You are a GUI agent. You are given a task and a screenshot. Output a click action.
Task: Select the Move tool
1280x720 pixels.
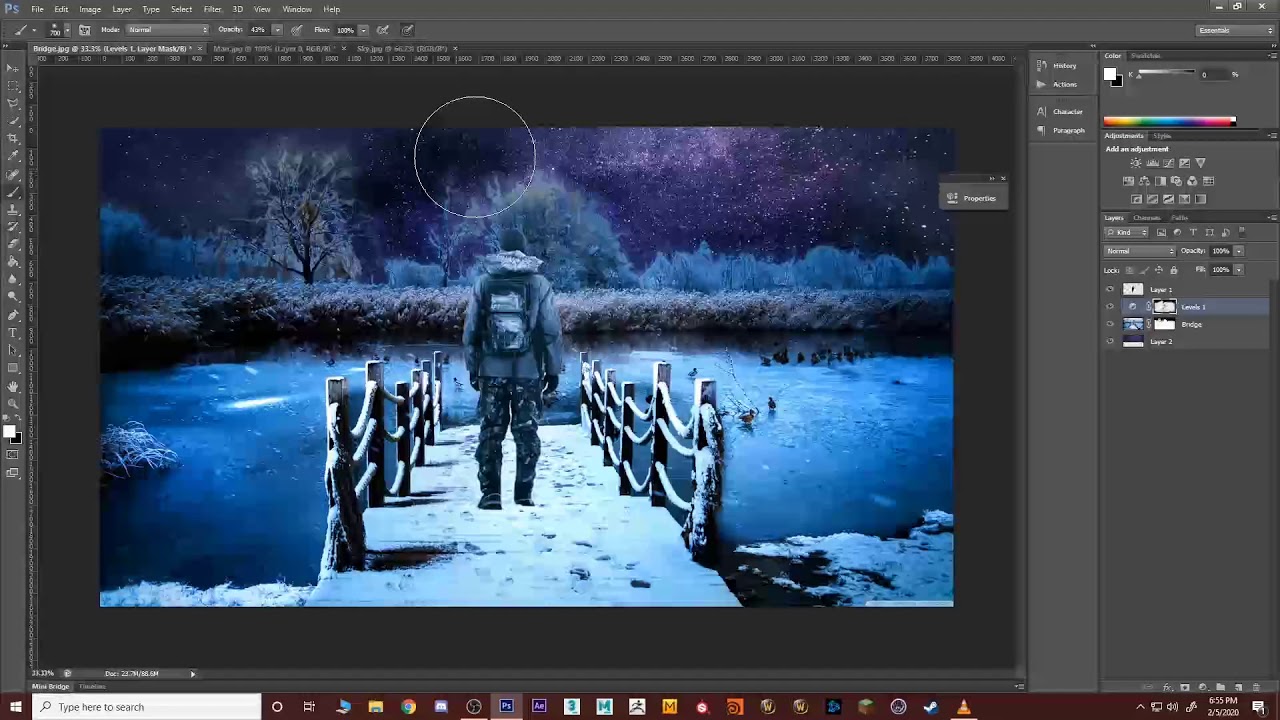pos(12,67)
